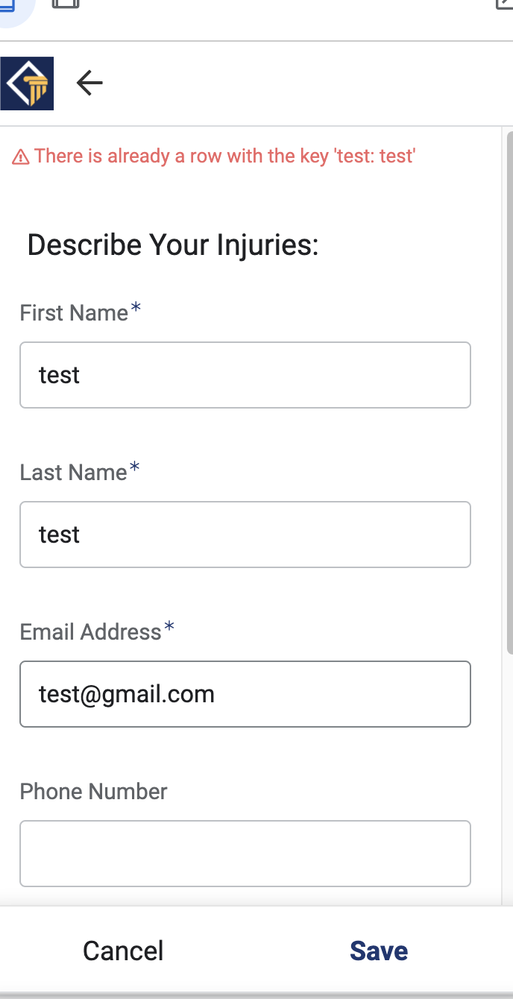Click the Email Address field containing test@gmail.com
Screen dimensions: 513x999
point(245,694)
